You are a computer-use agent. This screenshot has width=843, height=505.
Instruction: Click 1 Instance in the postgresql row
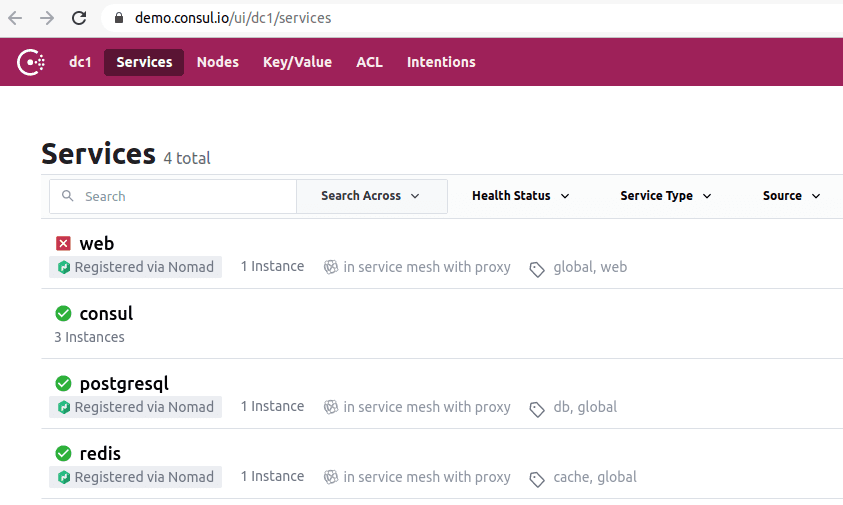pos(272,406)
